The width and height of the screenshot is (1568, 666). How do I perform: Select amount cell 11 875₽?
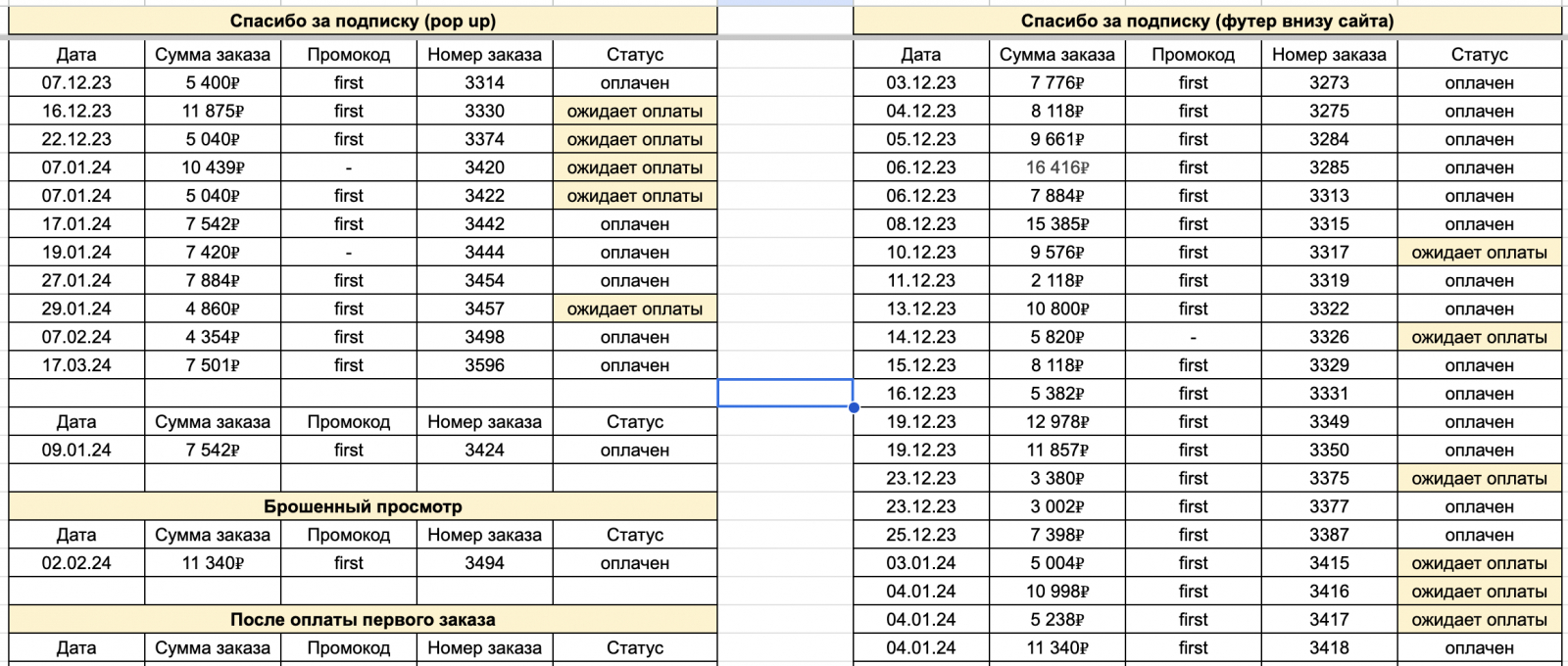click(x=213, y=112)
